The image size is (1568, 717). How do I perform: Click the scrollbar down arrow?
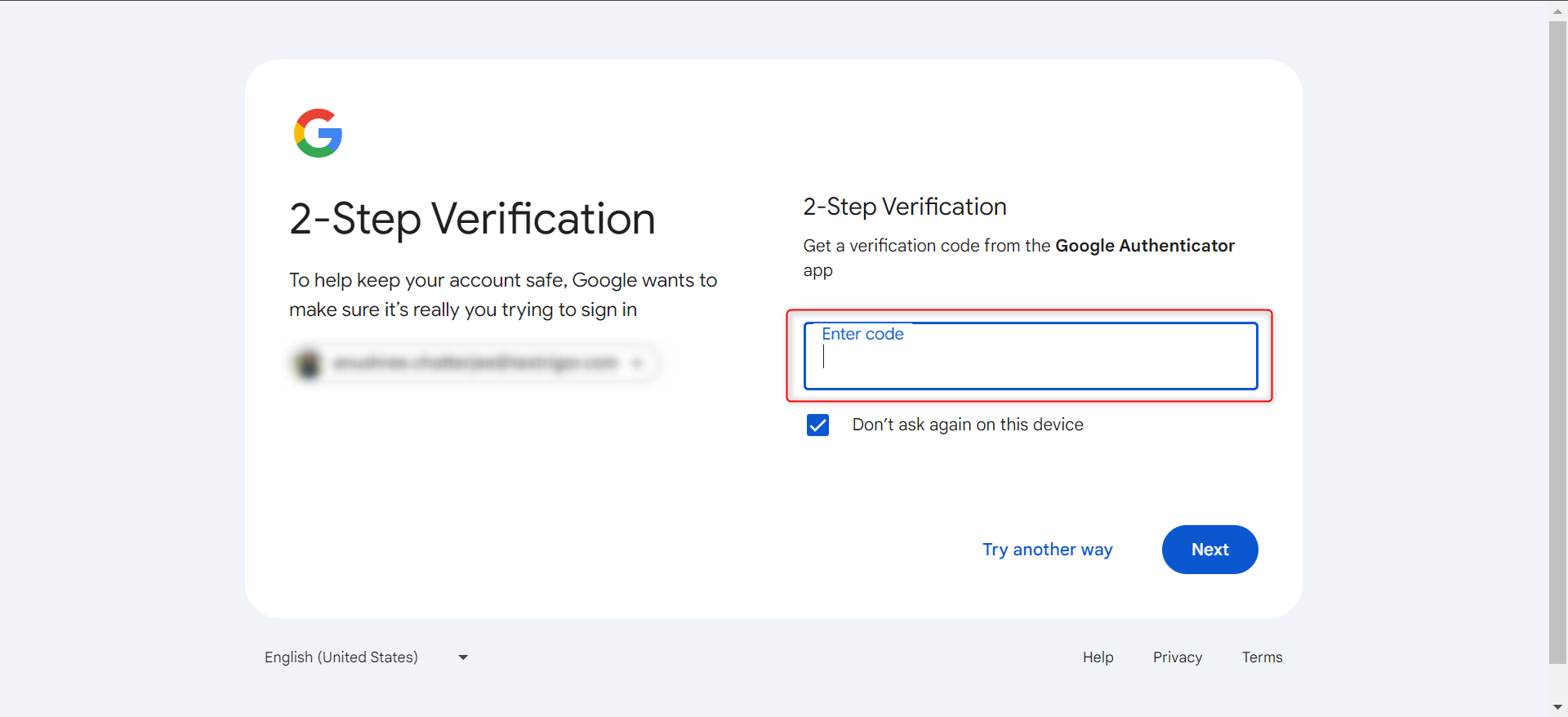click(x=1557, y=707)
